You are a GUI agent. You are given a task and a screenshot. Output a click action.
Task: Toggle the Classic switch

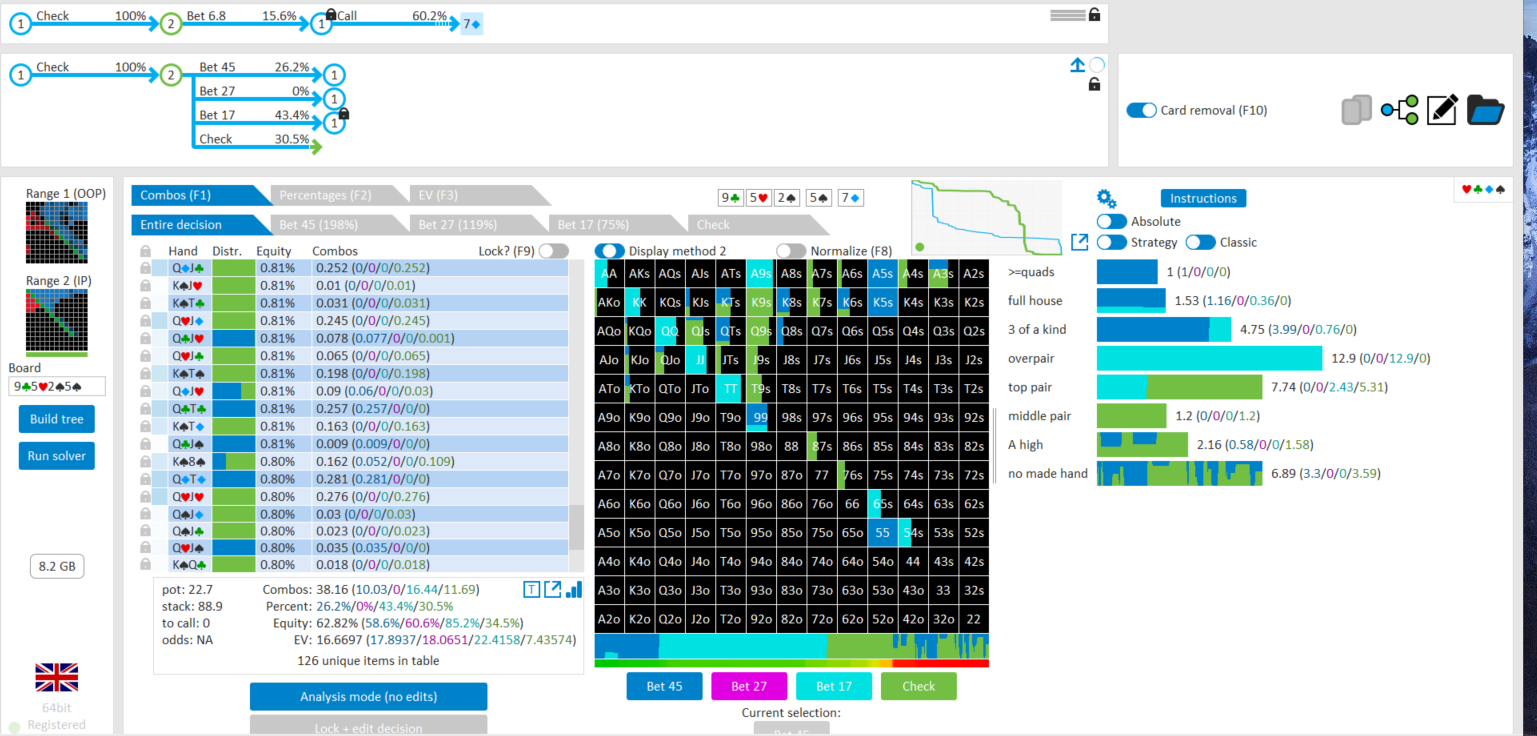point(1201,242)
